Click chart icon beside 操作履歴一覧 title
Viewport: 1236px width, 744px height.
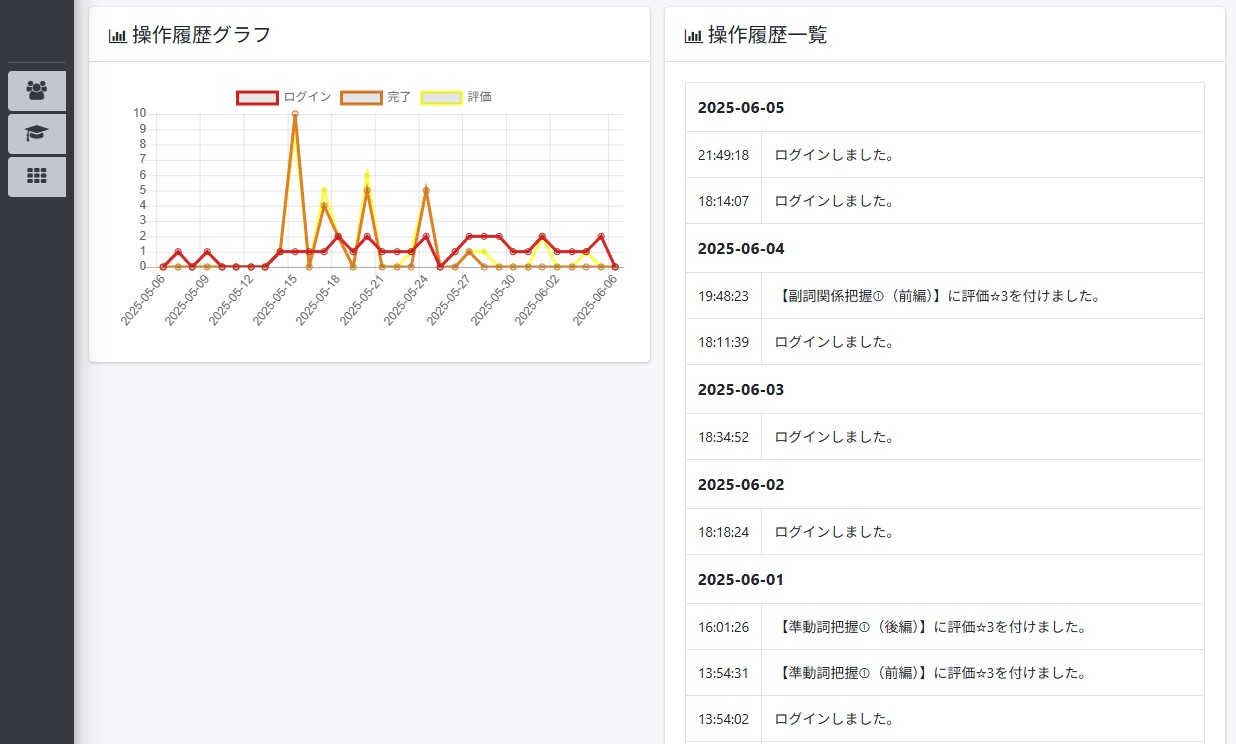[693, 36]
